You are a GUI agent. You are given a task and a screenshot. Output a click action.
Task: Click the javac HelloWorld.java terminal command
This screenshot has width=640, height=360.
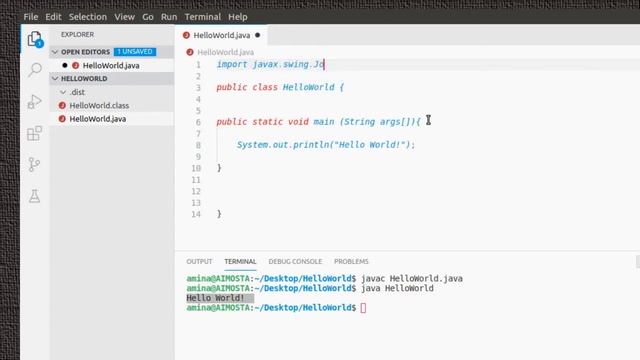[x=412, y=279]
